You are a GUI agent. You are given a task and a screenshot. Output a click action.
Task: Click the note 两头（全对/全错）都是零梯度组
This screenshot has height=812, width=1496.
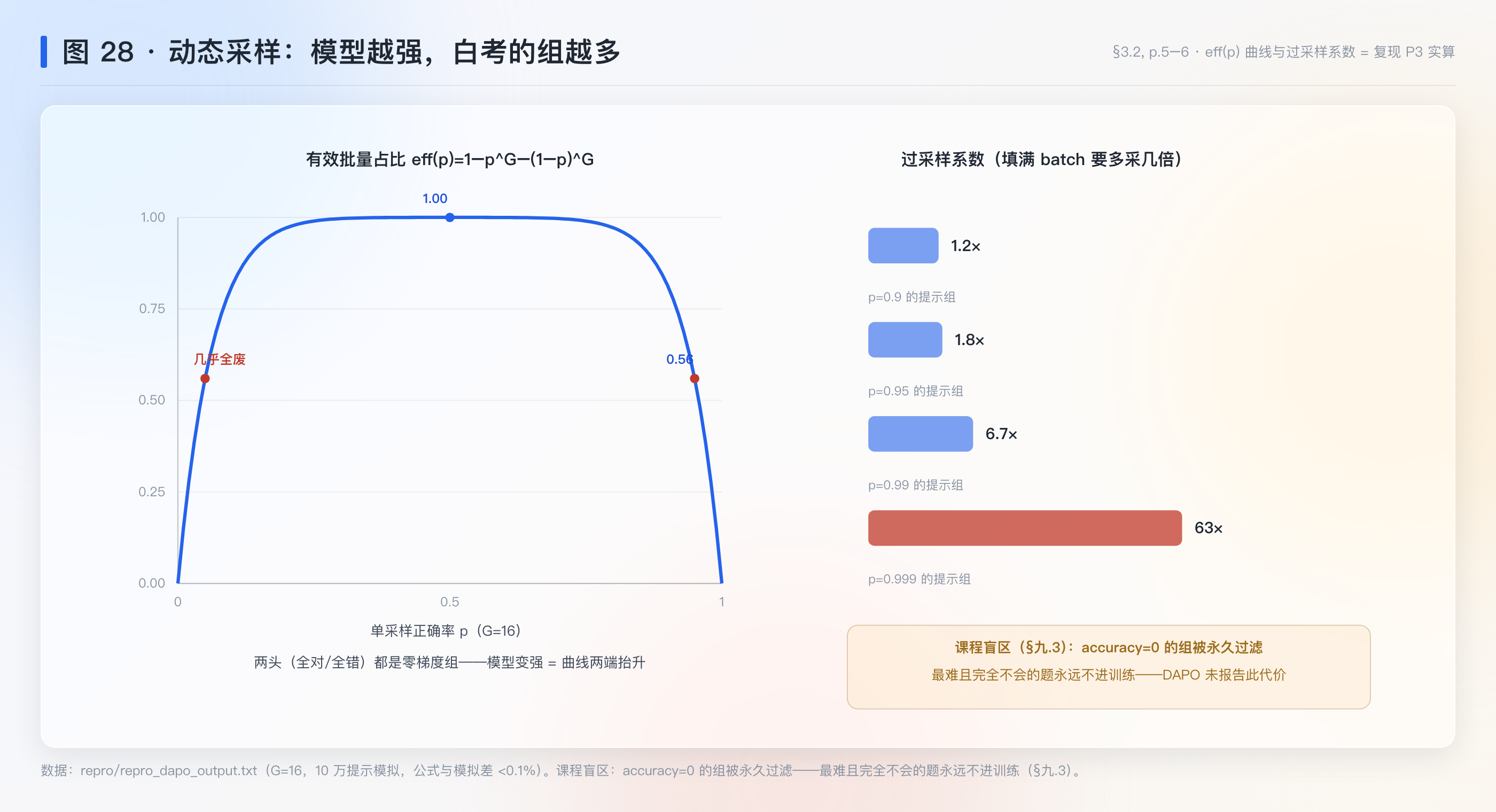point(449,663)
